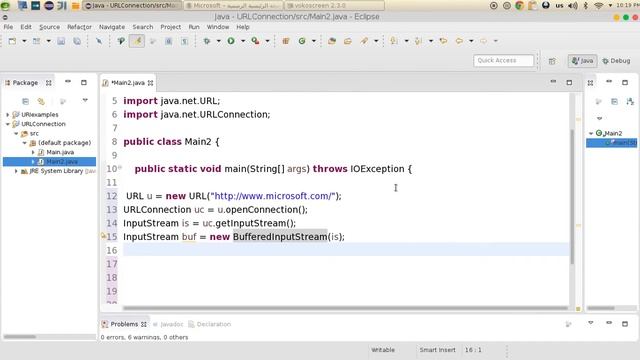Screen dimensions: 640x360
Task: Click the Open Task folder icon
Action: tap(348, 41)
